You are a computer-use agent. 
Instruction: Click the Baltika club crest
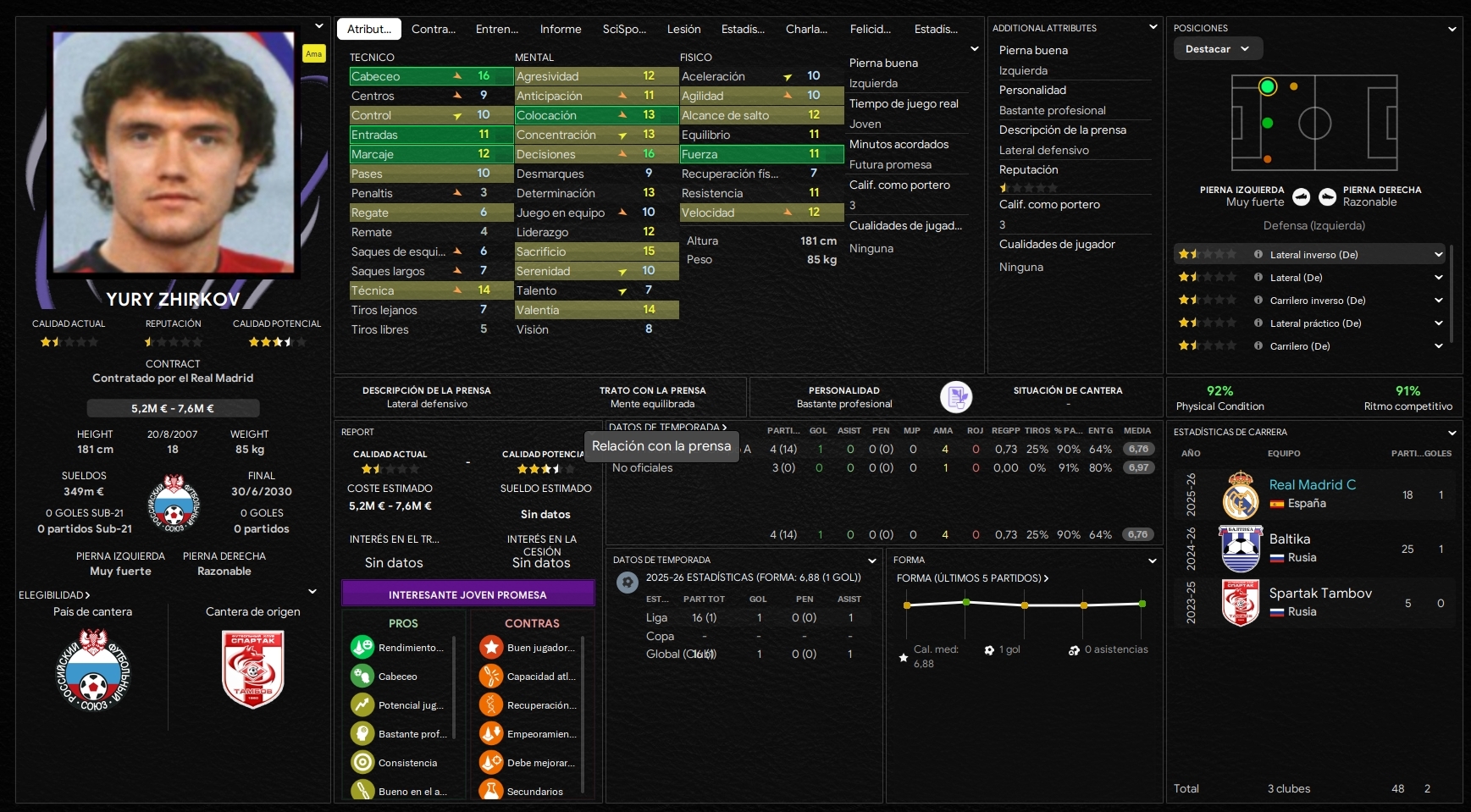pos(1241,549)
